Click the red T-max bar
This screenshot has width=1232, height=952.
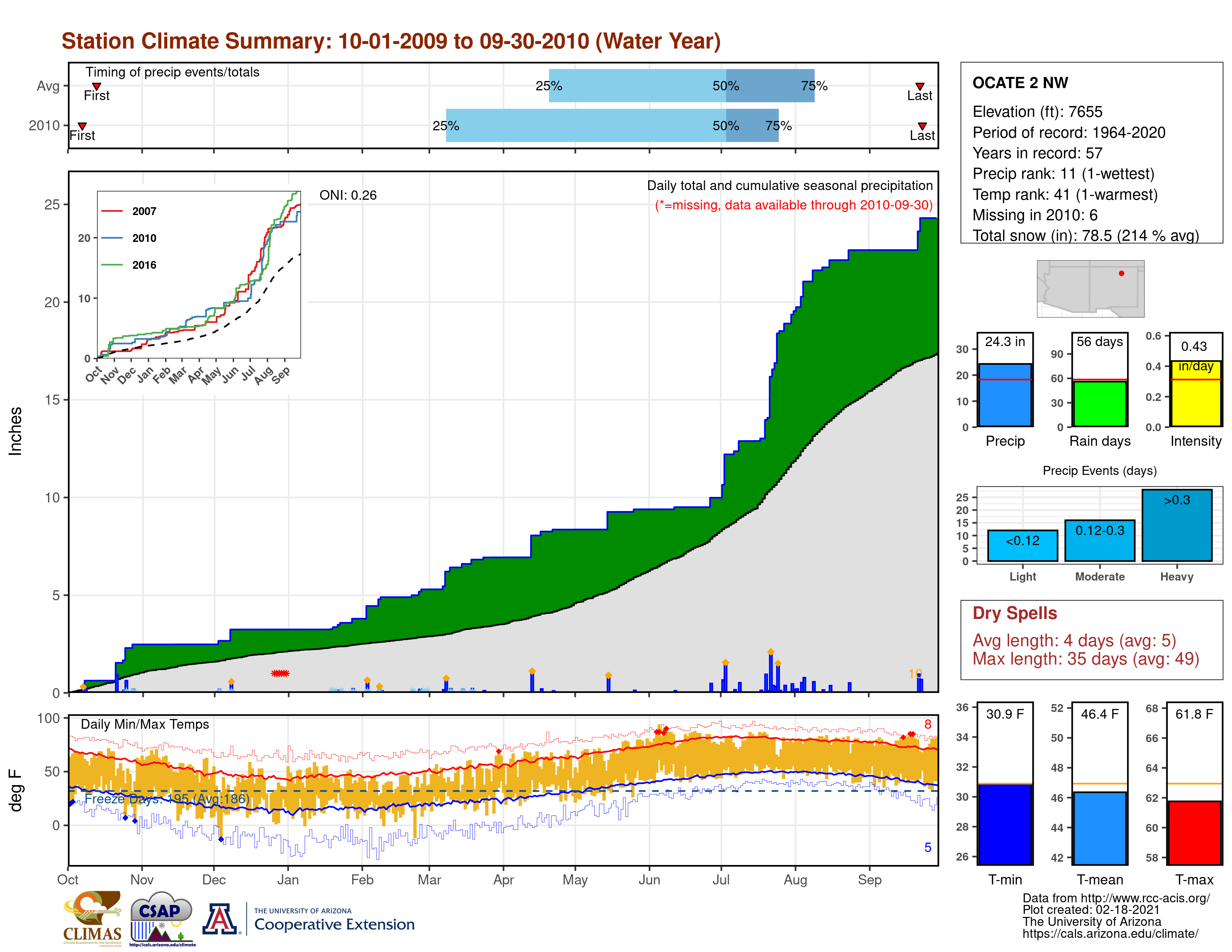[1194, 833]
